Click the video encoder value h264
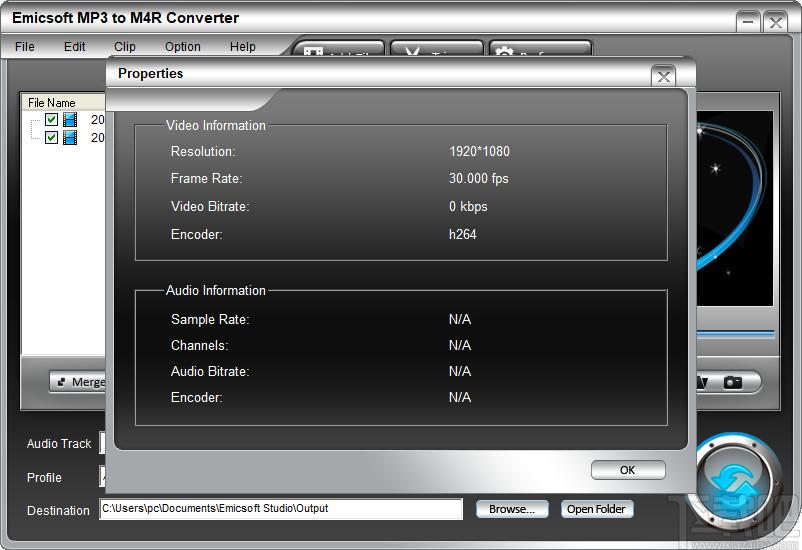Viewport: 802px width, 550px height. (462, 234)
